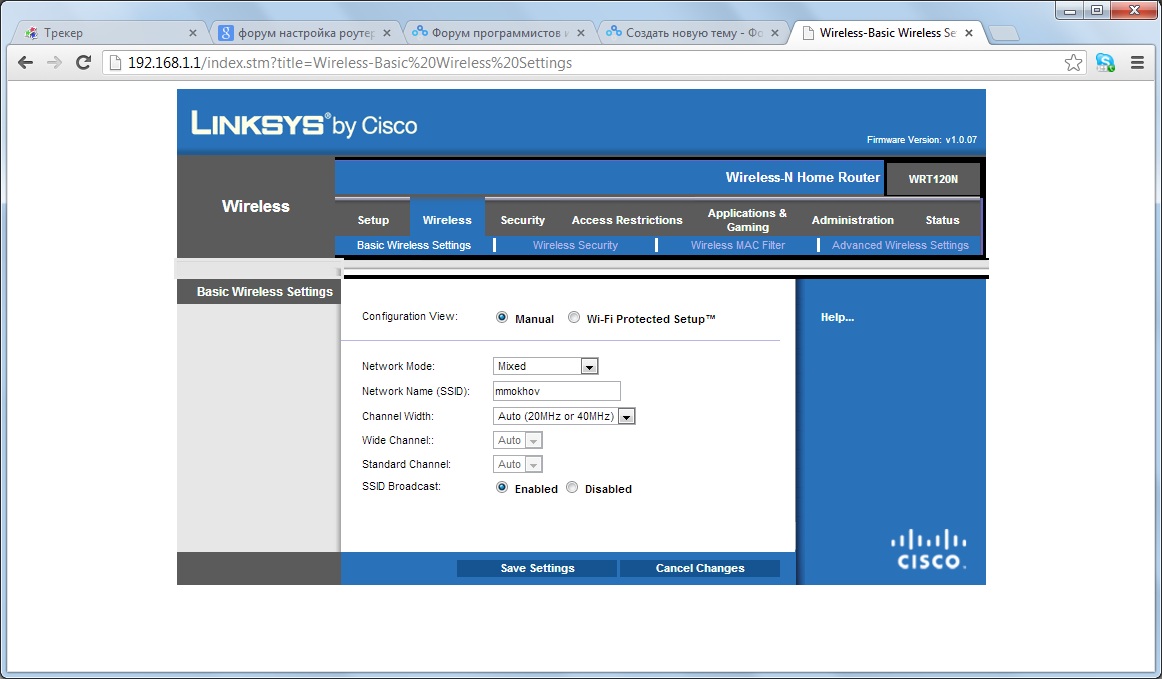Click Wireless-N Home Router title text
The height and width of the screenshot is (679, 1162).
[803, 177]
